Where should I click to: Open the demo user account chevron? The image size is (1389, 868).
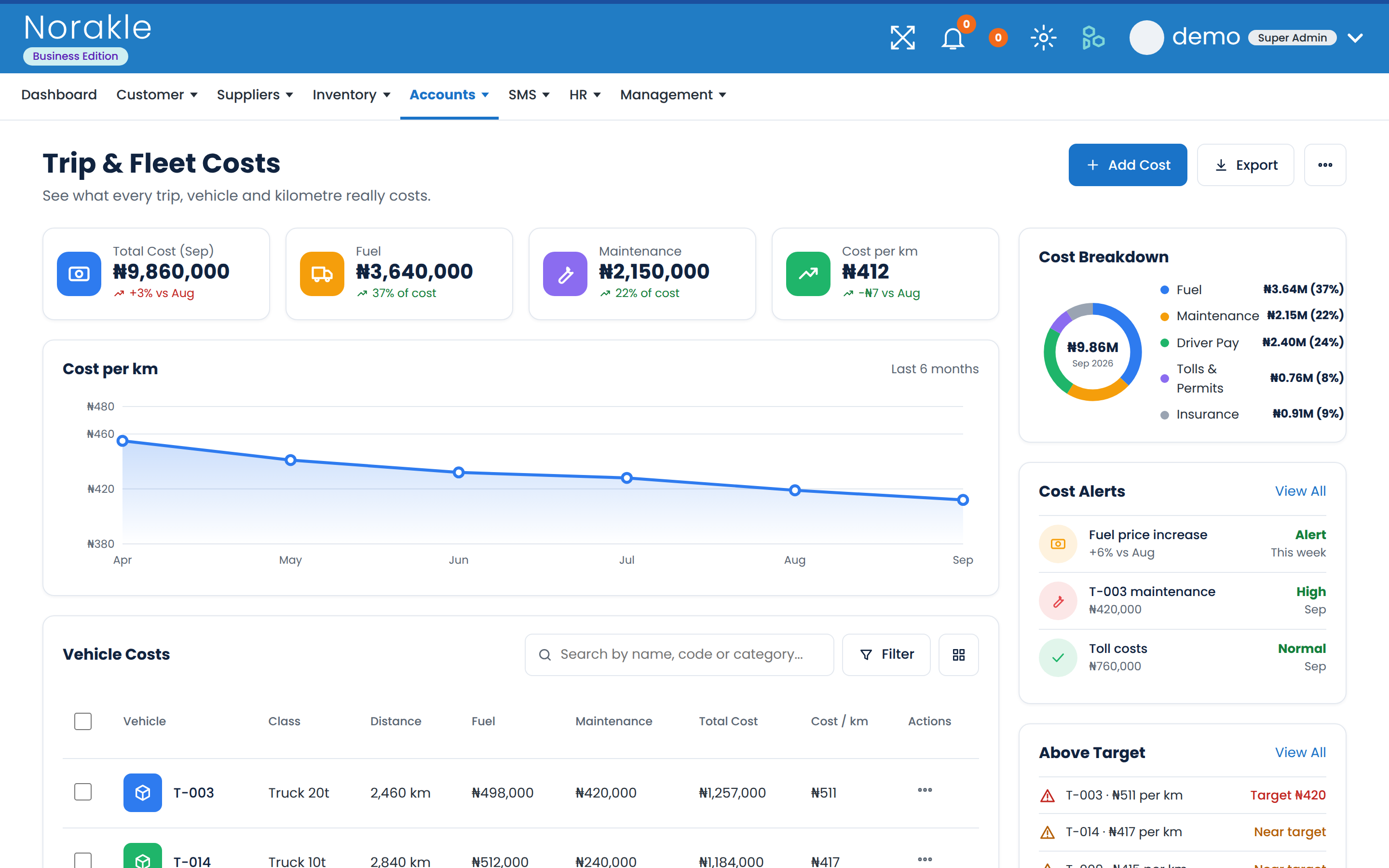(1355, 38)
